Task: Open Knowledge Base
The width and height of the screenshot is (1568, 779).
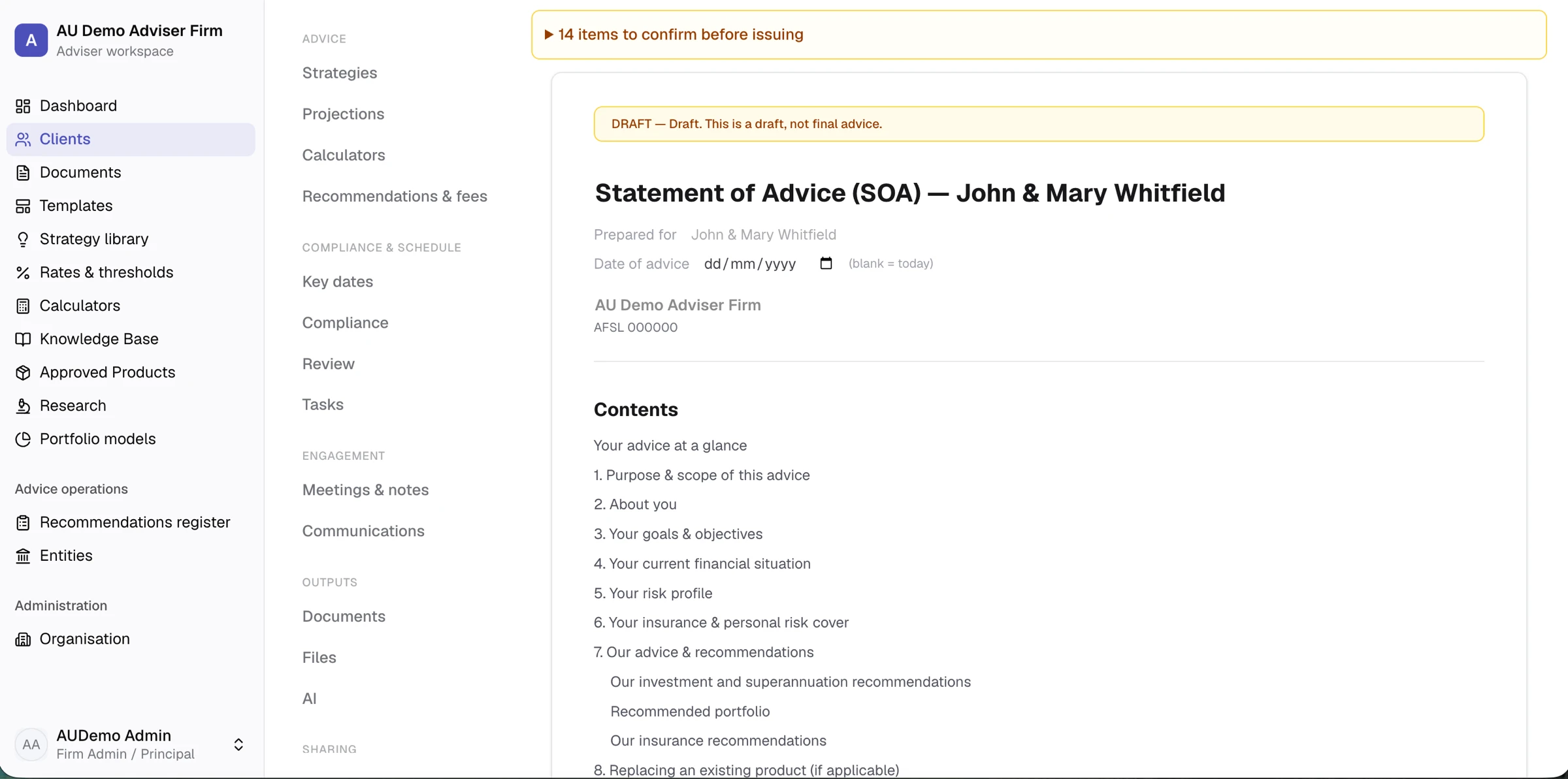Action: (131, 339)
